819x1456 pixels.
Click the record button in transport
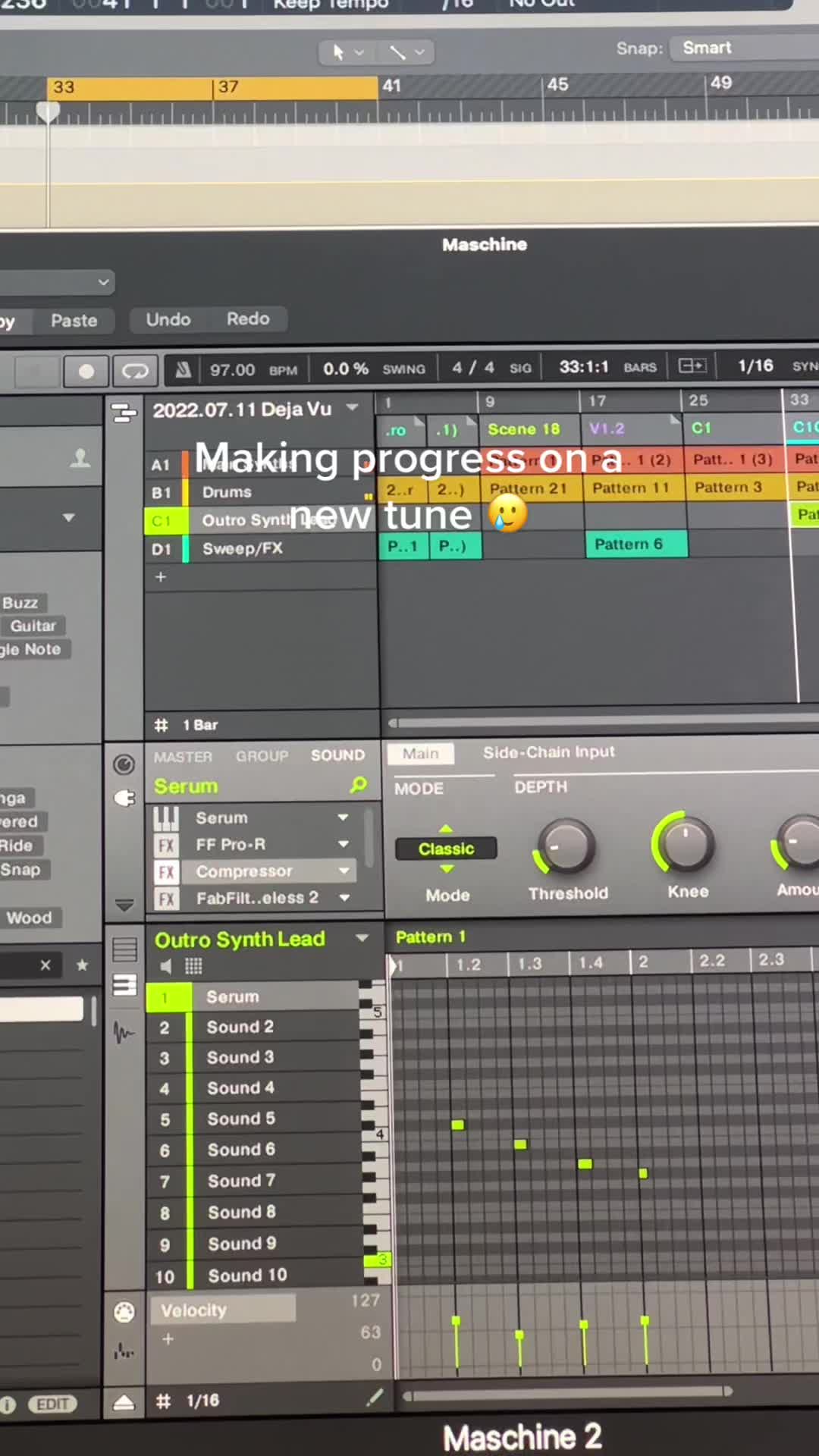click(86, 371)
